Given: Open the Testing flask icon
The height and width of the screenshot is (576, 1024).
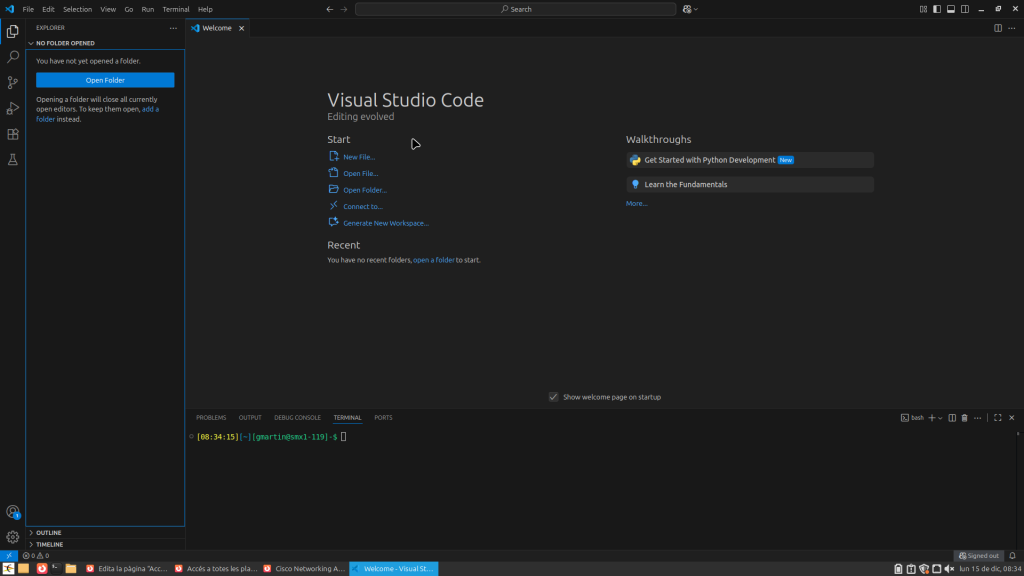Looking at the screenshot, I should tap(13, 160).
